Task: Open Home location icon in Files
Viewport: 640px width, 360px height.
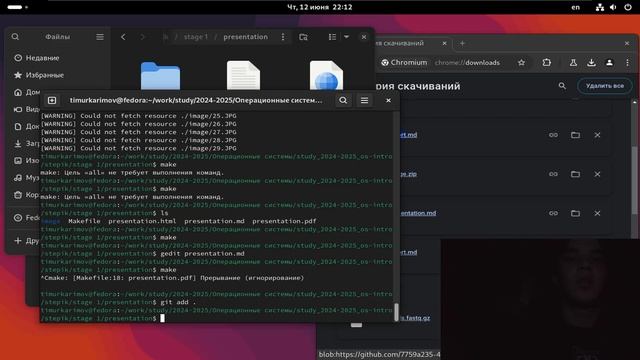Action: 18,92
